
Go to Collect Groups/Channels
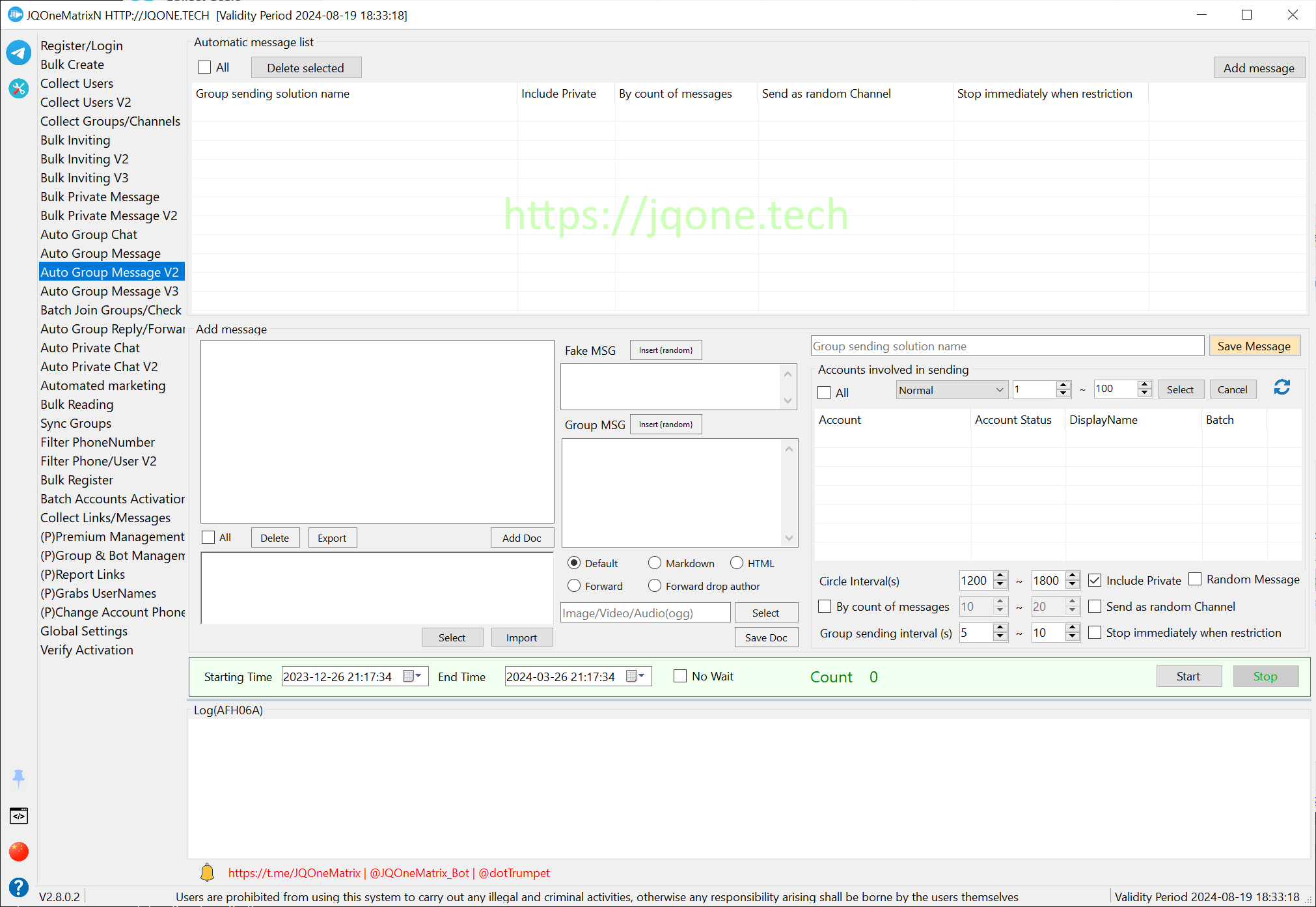(110, 121)
